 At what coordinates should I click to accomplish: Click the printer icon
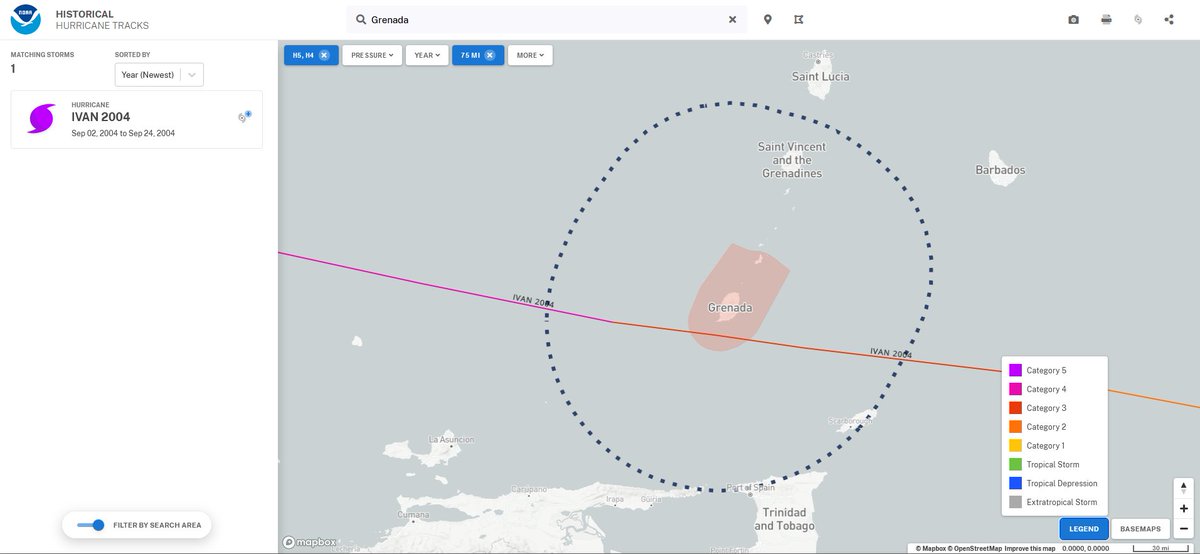click(1106, 19)
